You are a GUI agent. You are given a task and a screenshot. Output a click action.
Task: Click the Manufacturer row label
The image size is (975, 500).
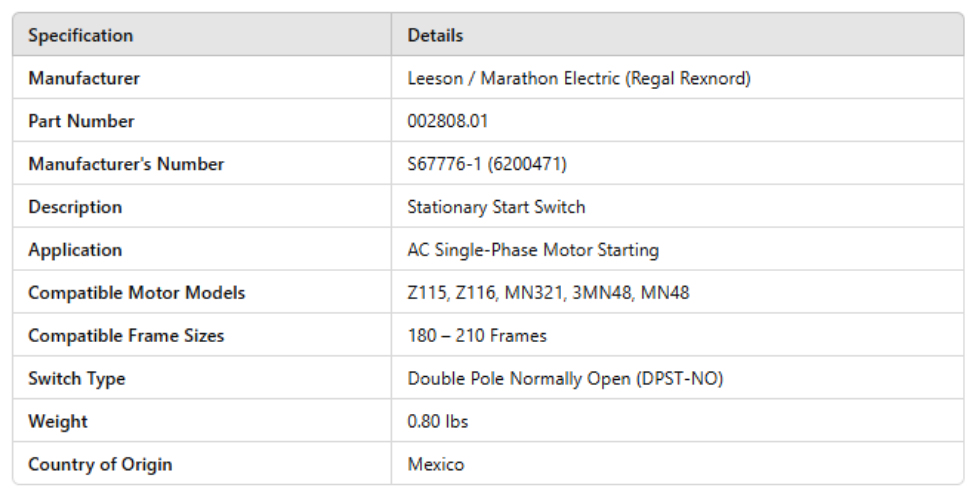[84, 78]
